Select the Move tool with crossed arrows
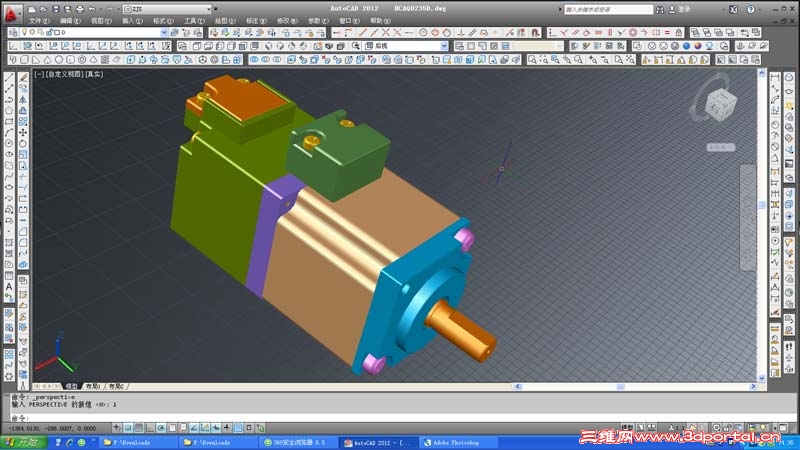 pos(23,133)
